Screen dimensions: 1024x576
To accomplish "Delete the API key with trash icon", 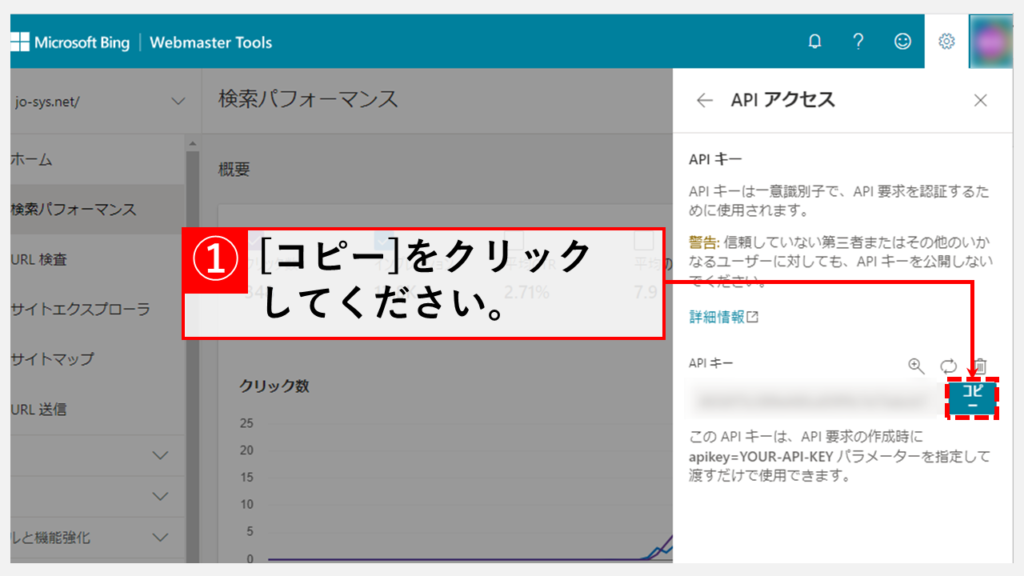I will [980, 366].
